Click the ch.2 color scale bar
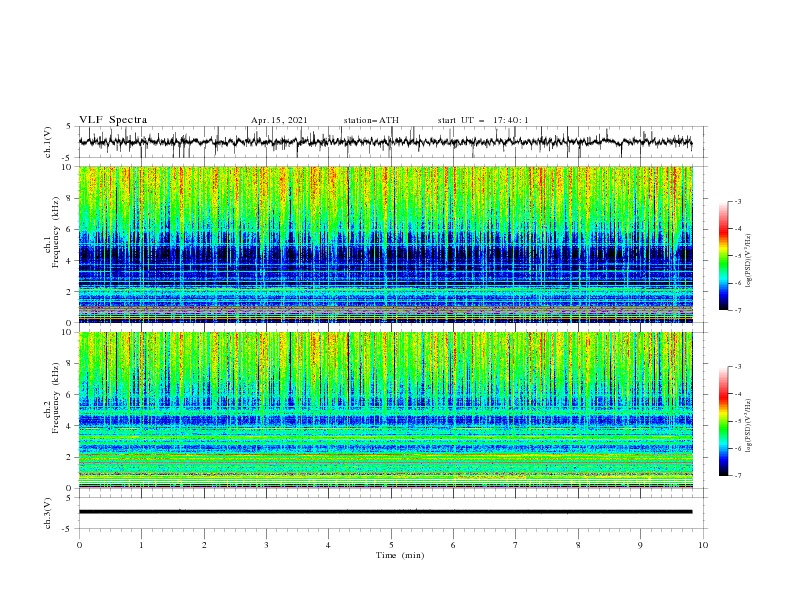 (723, 421)
